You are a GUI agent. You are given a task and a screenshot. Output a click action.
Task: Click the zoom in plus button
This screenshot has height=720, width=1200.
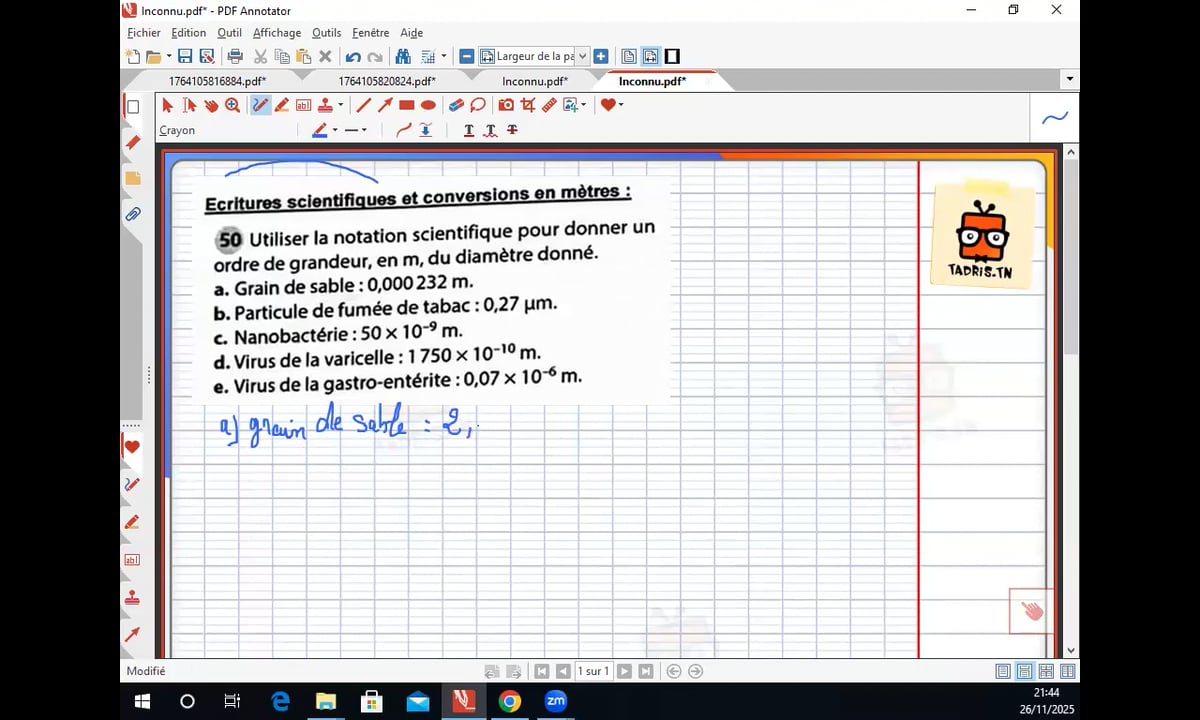601,57
